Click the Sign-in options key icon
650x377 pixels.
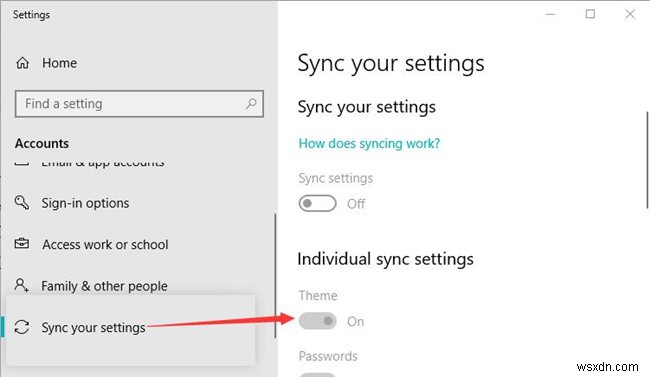[x=22, y=203]
